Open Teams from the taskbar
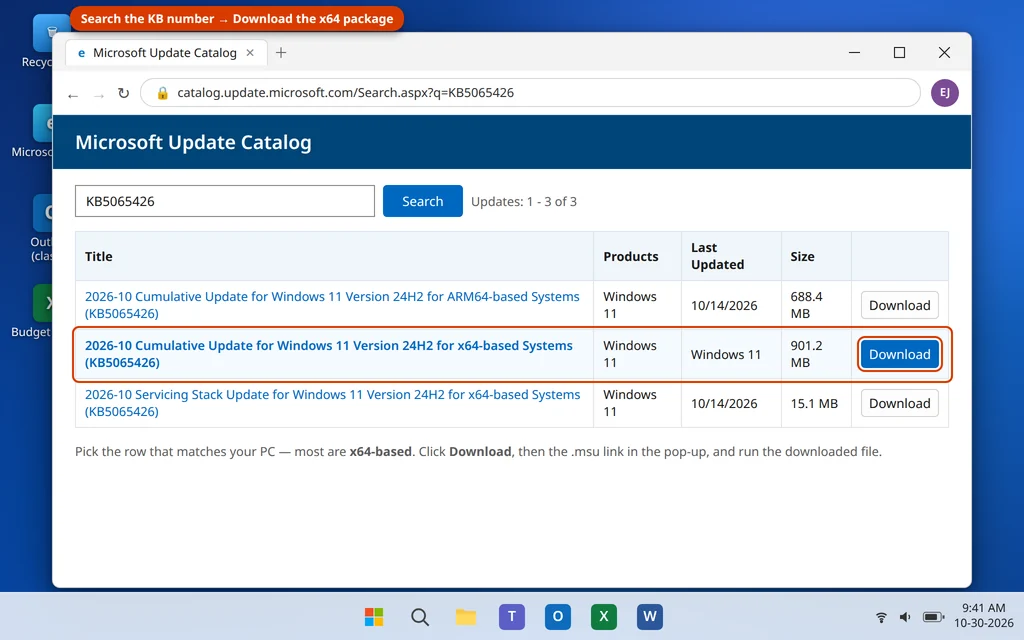Screen dimensions: 1024x640 click(512, 616)
